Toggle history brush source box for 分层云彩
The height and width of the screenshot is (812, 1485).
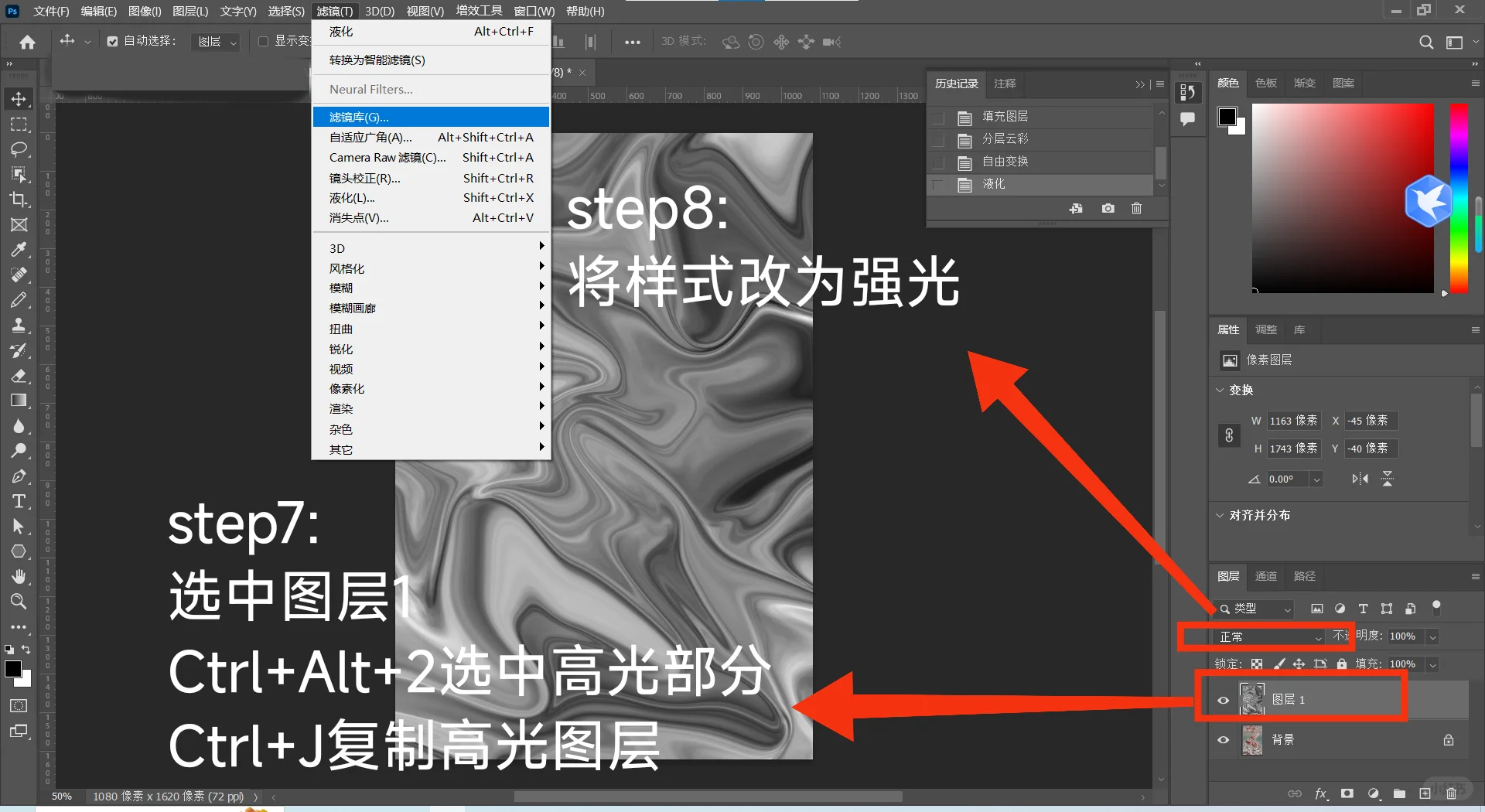[938, 140]
